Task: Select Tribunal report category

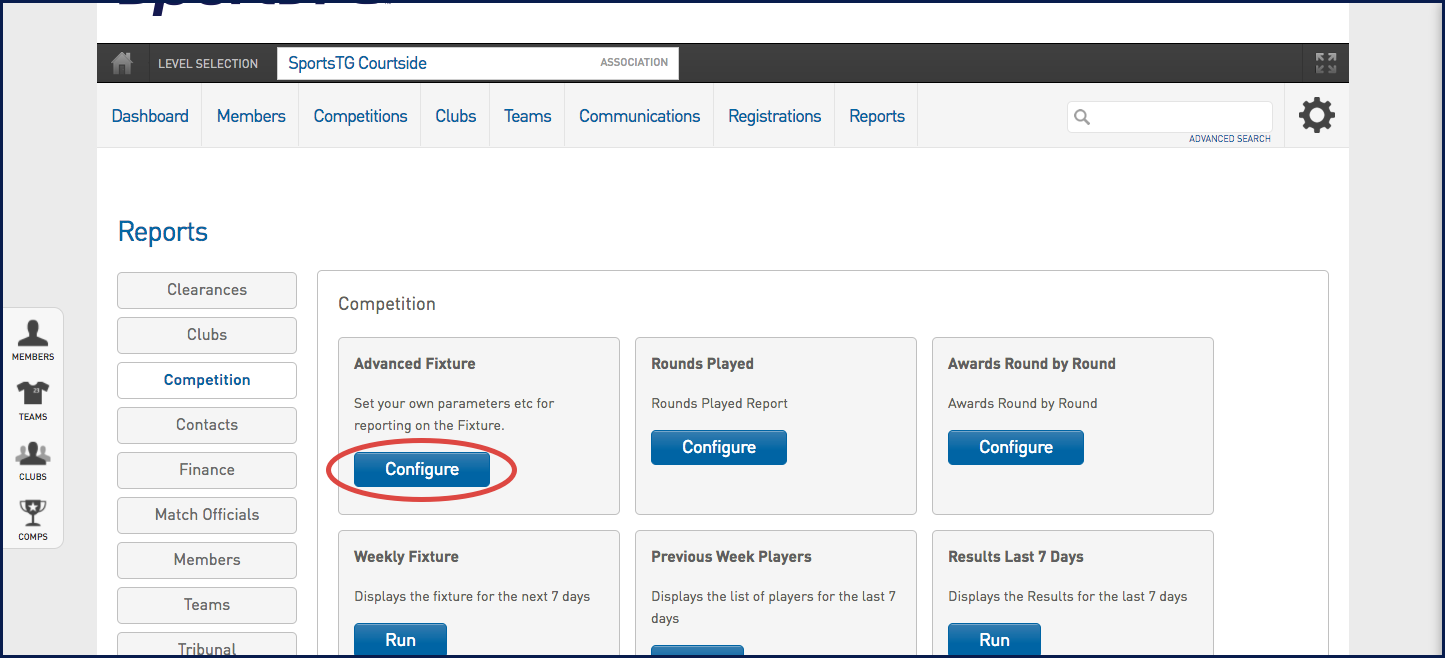Action: click(x=207, y=645)
